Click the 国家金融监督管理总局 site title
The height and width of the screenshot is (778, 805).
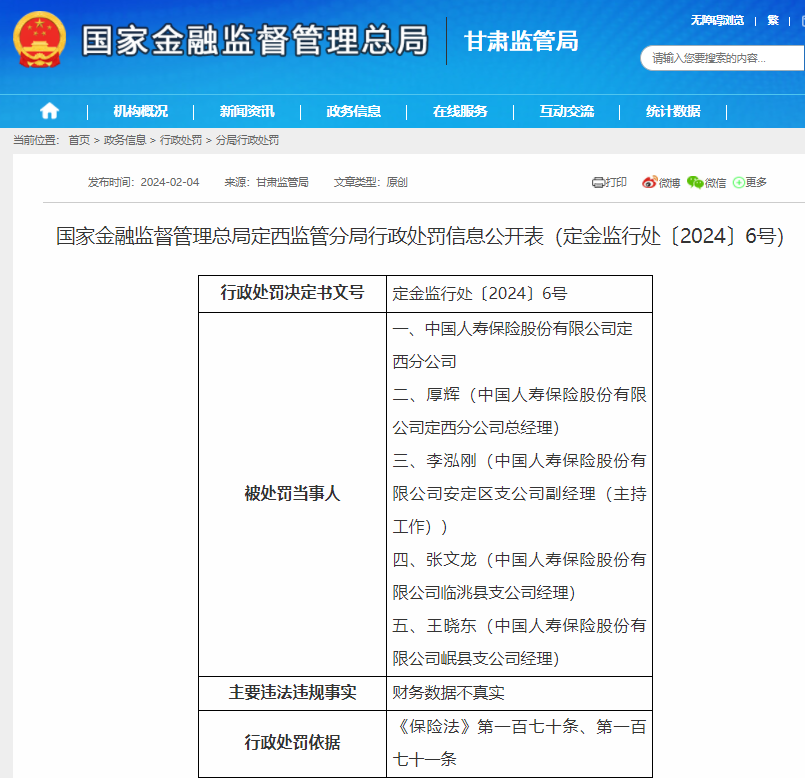click(255, 41)
